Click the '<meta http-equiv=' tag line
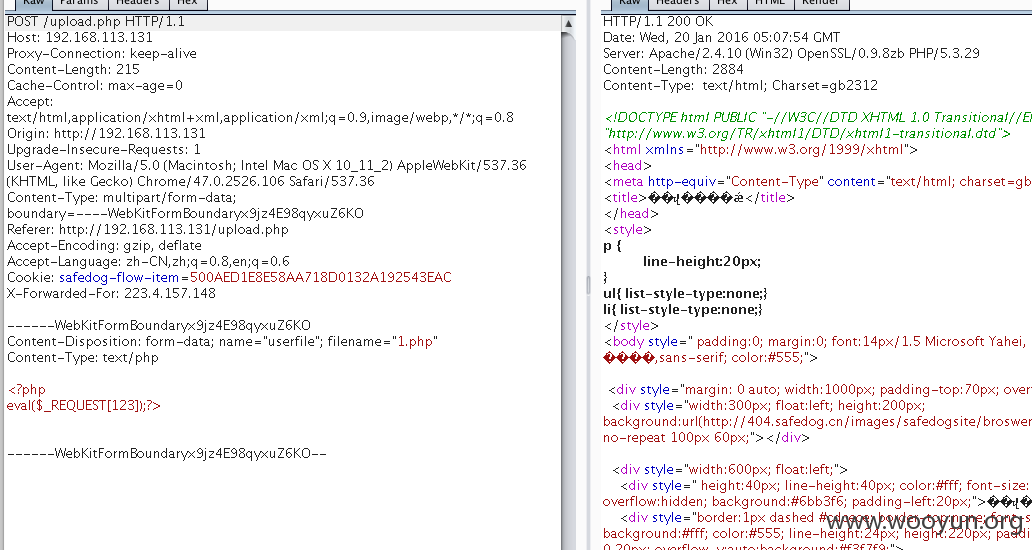Viewport: 1032px width, 550px height. [817, 182]
